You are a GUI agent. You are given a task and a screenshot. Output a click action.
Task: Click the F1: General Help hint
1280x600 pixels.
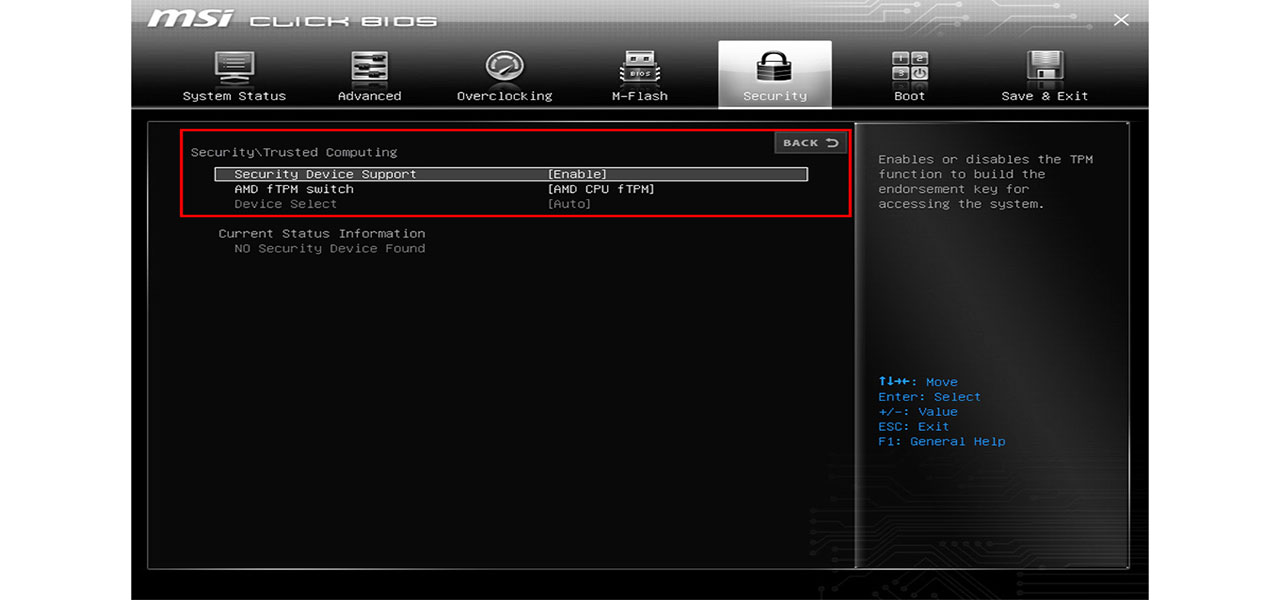941,441
